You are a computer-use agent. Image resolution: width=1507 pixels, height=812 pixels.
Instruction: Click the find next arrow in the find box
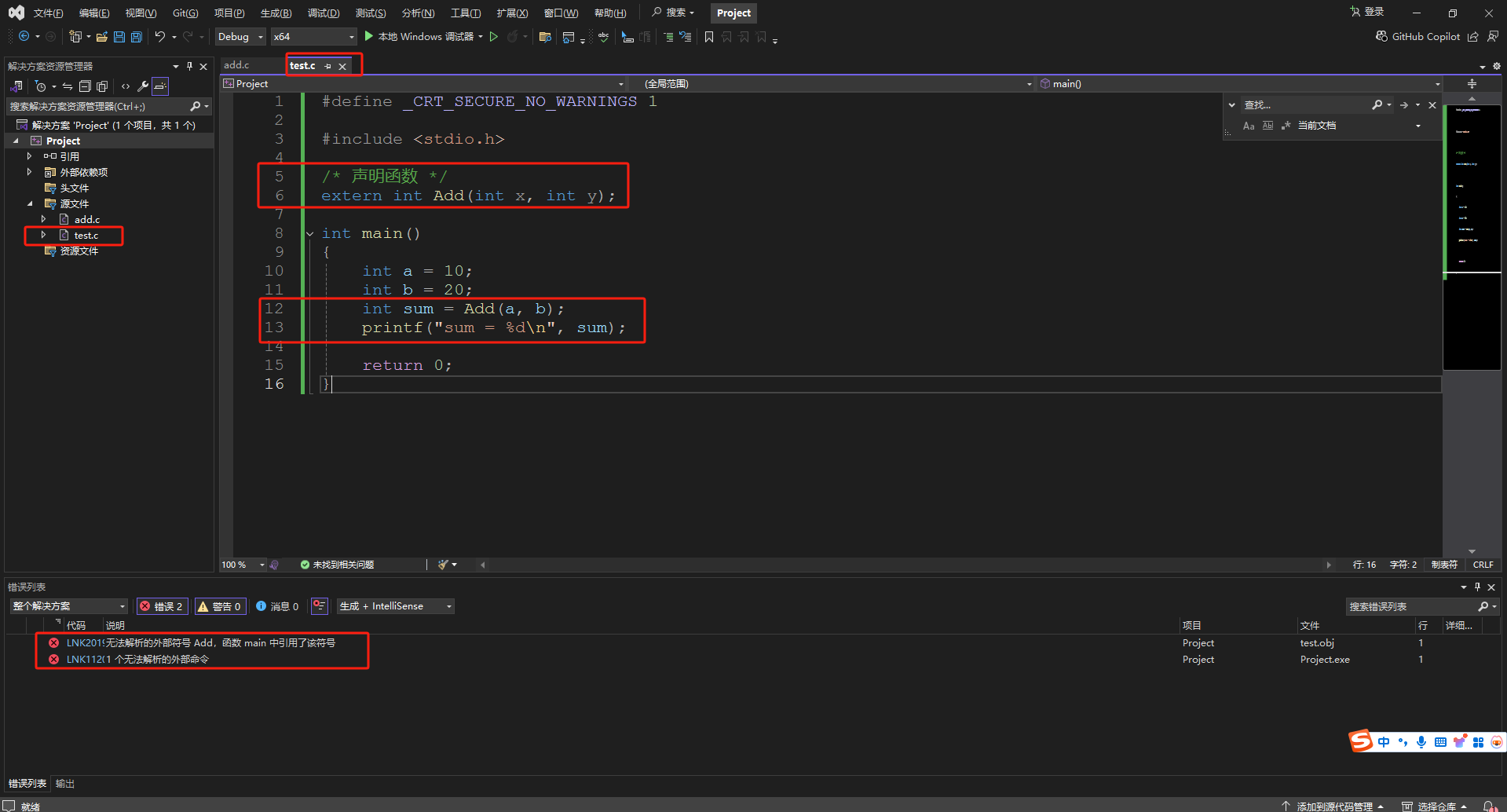1403,104
